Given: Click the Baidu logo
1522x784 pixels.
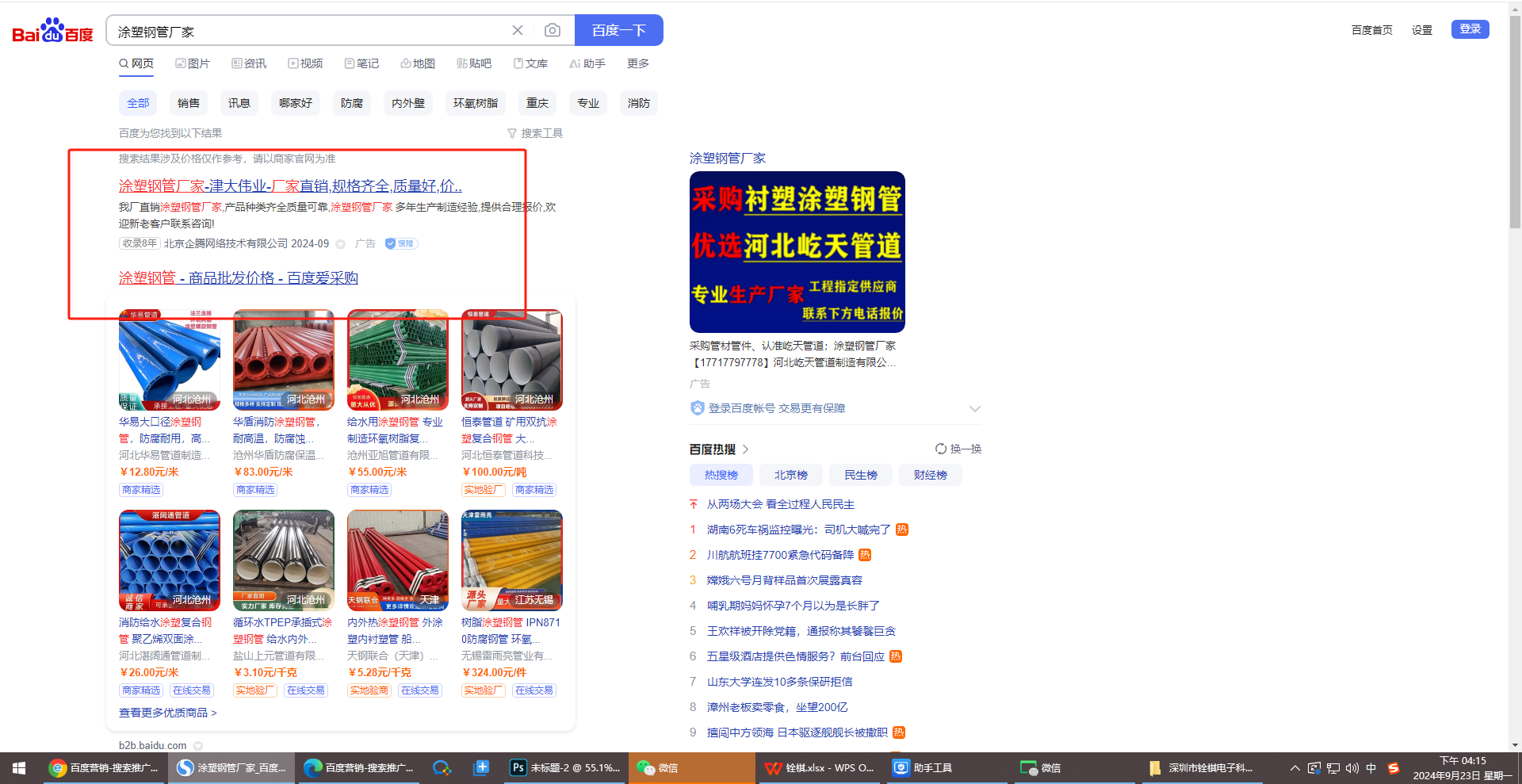Looking at the screenshot, I should [x=52, y=31].
